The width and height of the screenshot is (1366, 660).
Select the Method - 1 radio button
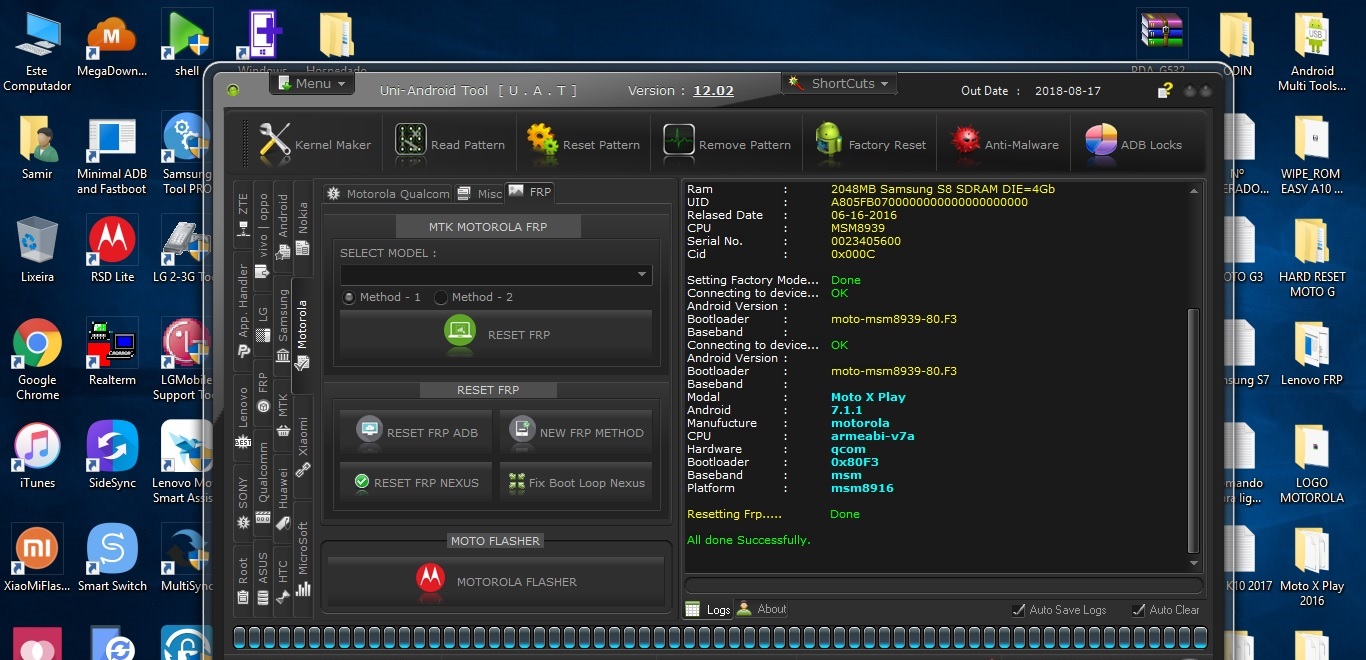coord(349,297)
